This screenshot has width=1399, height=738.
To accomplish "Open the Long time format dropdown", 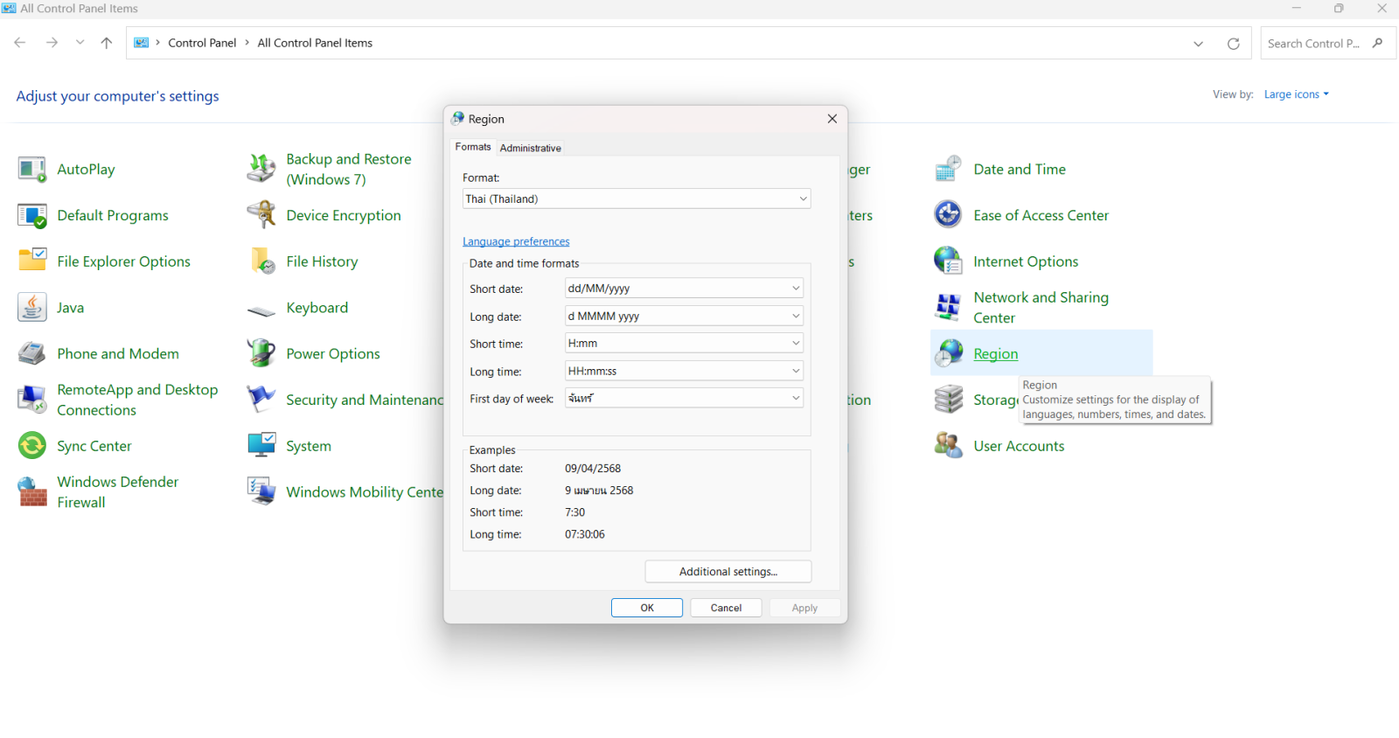I will [684, 371].
